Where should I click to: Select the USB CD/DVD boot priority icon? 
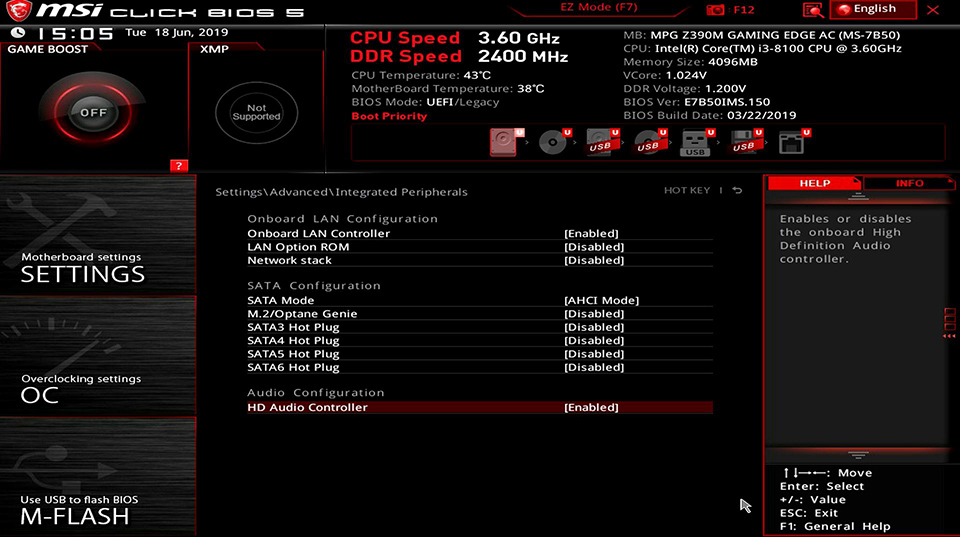coord(649,142)
